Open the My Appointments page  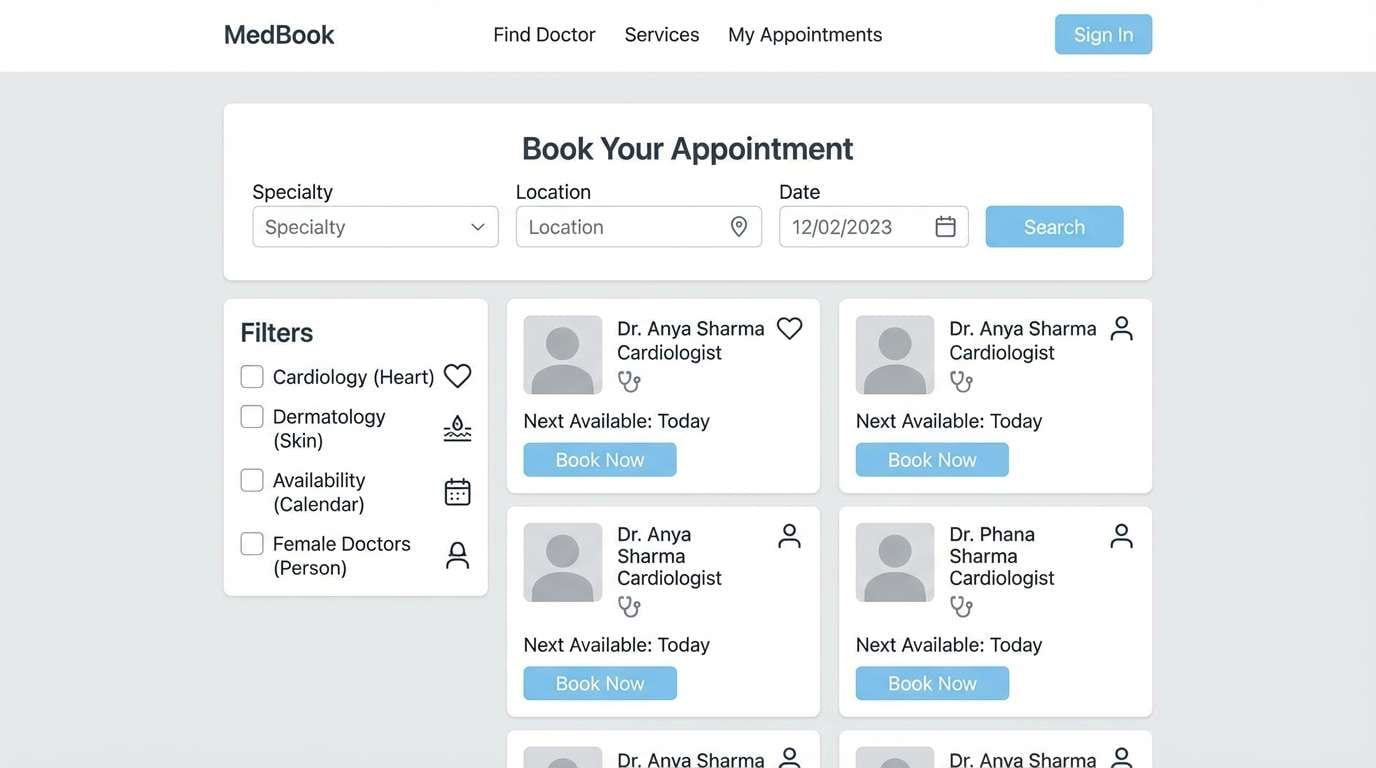pos(805,34)
